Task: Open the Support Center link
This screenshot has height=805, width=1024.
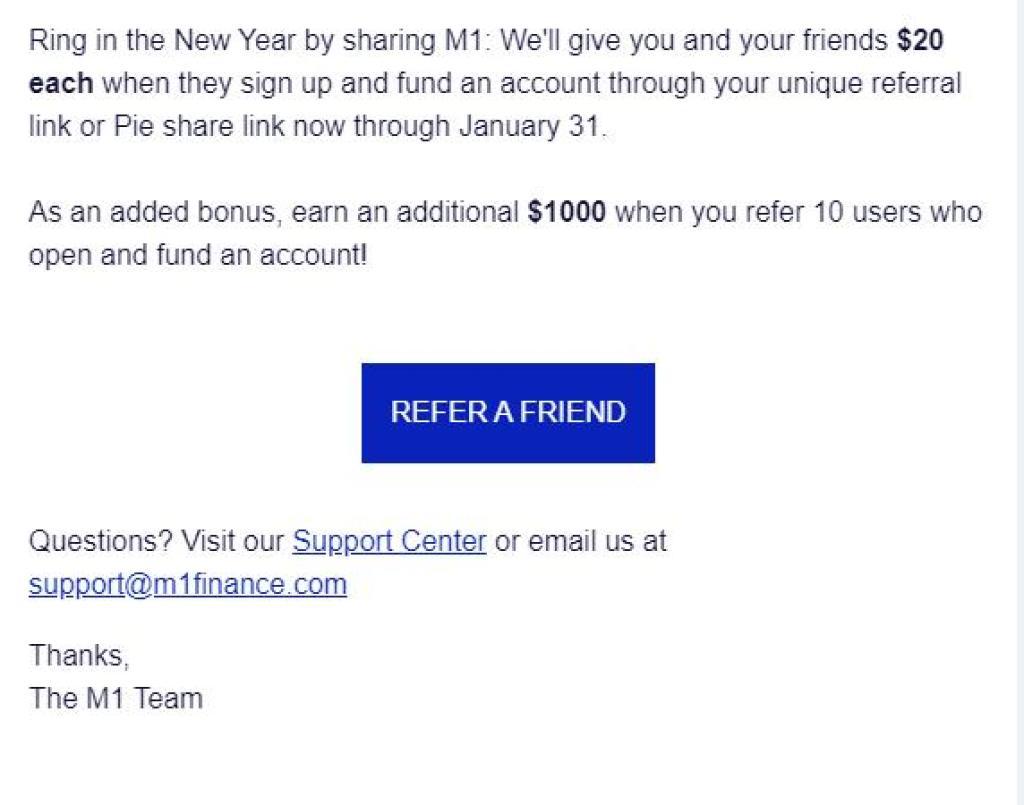Action: click(x=389, y=541)
